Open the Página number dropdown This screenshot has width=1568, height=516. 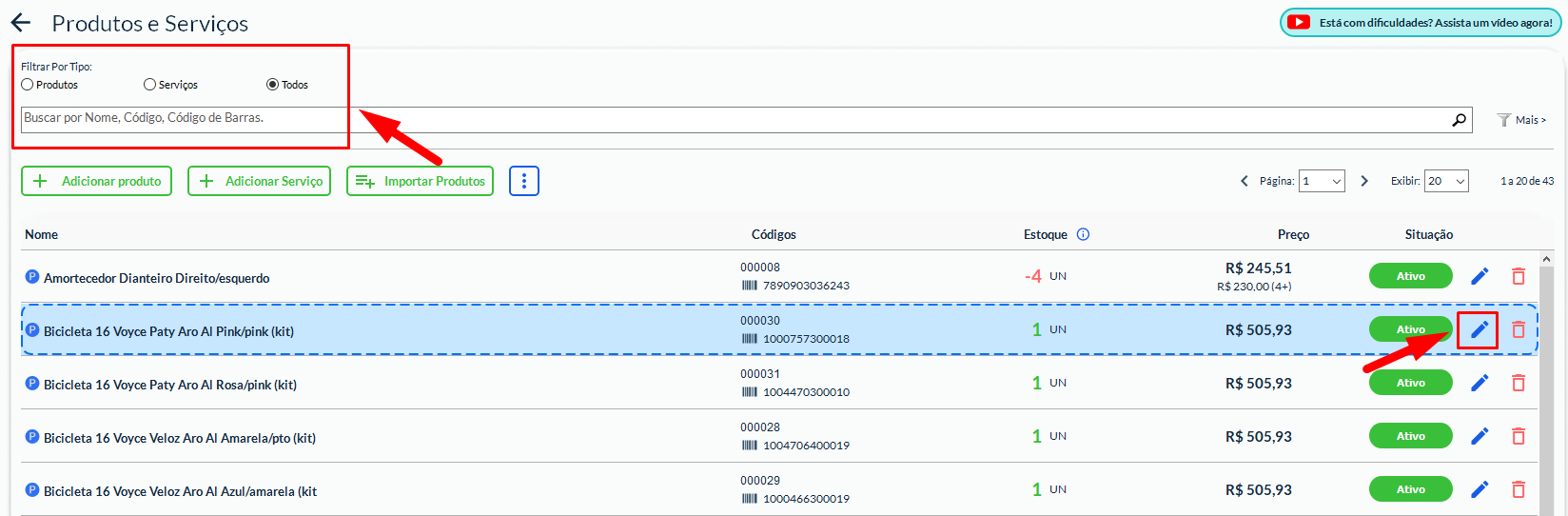(x=1322, y=181)
